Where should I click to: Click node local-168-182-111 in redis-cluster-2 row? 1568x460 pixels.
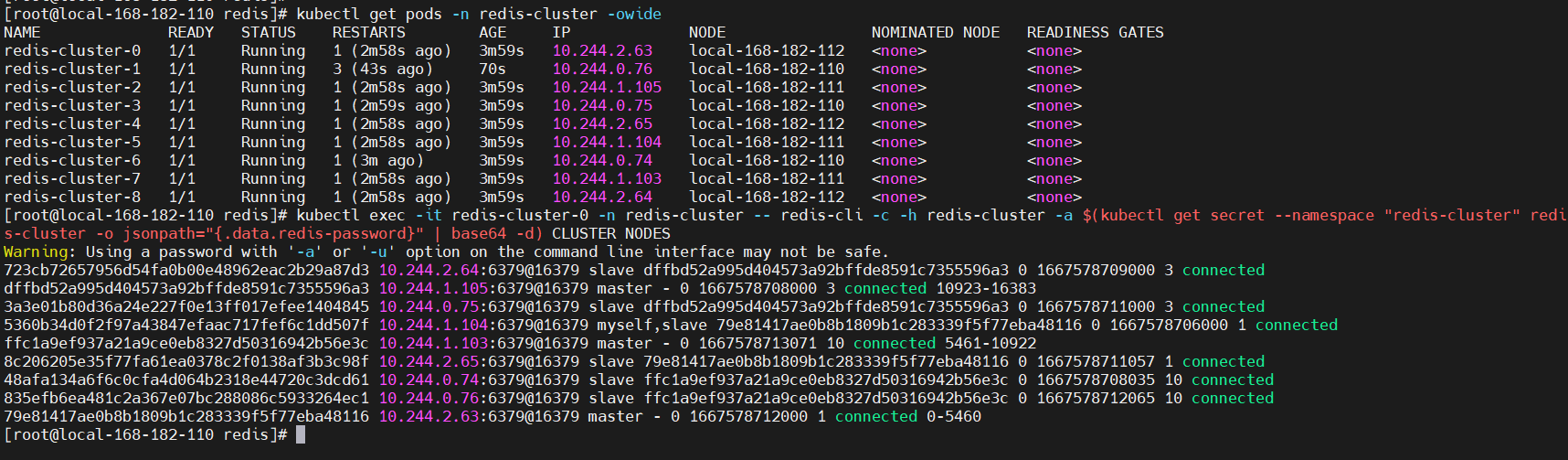pos(767,87)
